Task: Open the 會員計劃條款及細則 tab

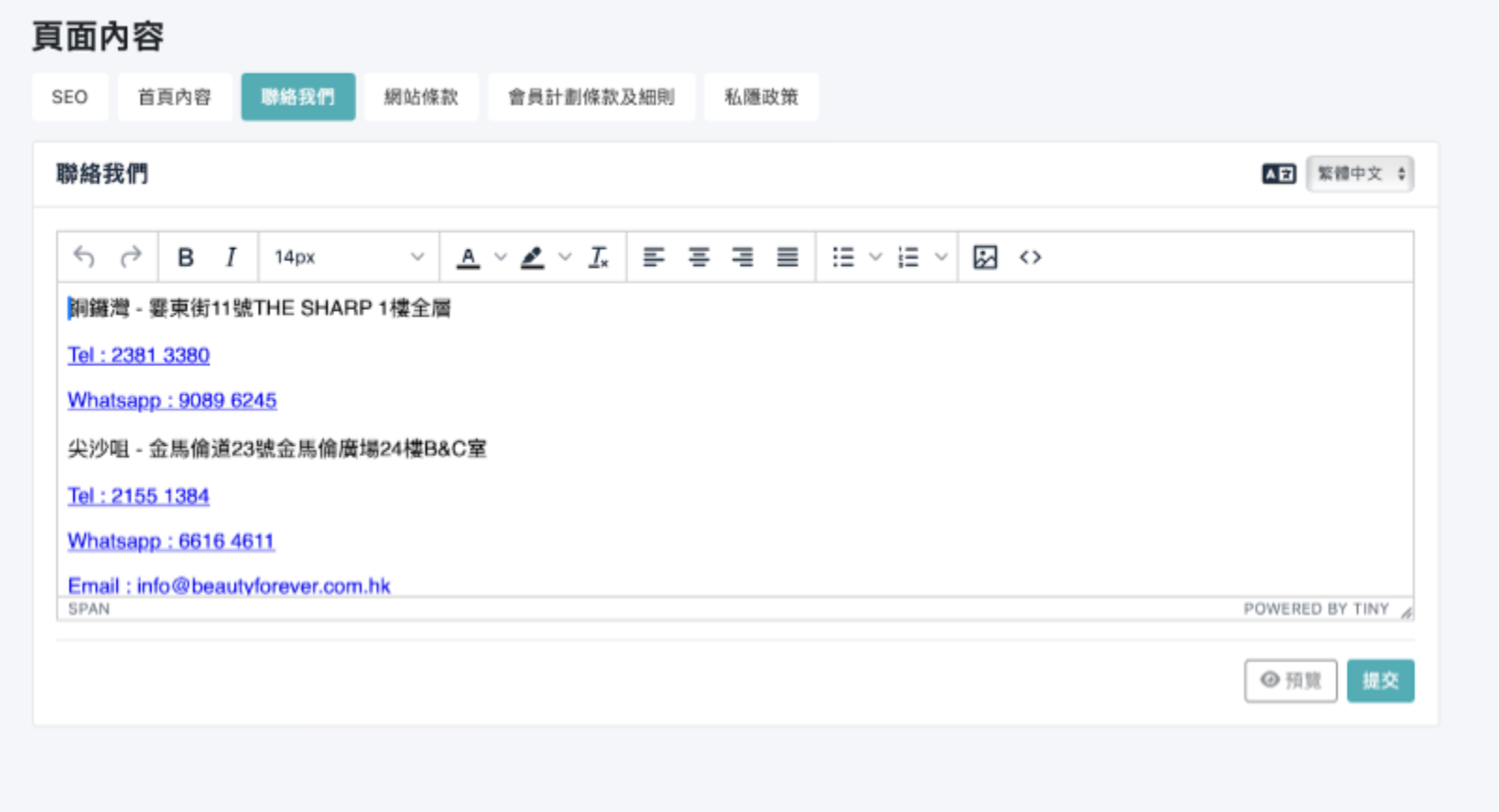Action: click(x=591, y=96)
